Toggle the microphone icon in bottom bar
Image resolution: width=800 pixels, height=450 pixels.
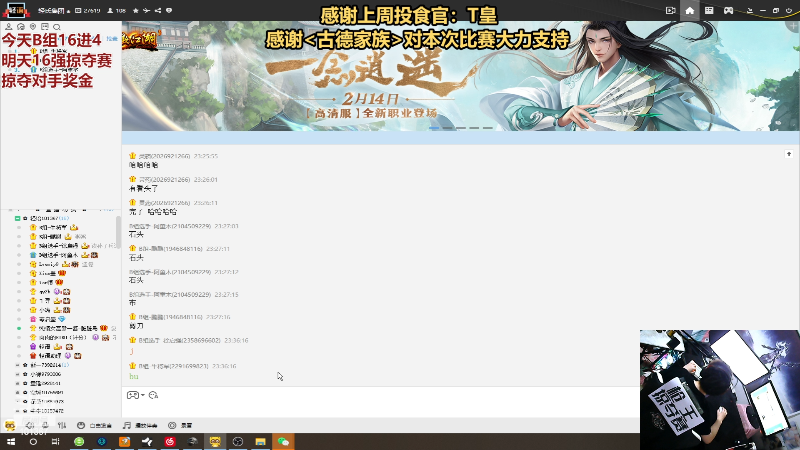(x=45, y=425)
